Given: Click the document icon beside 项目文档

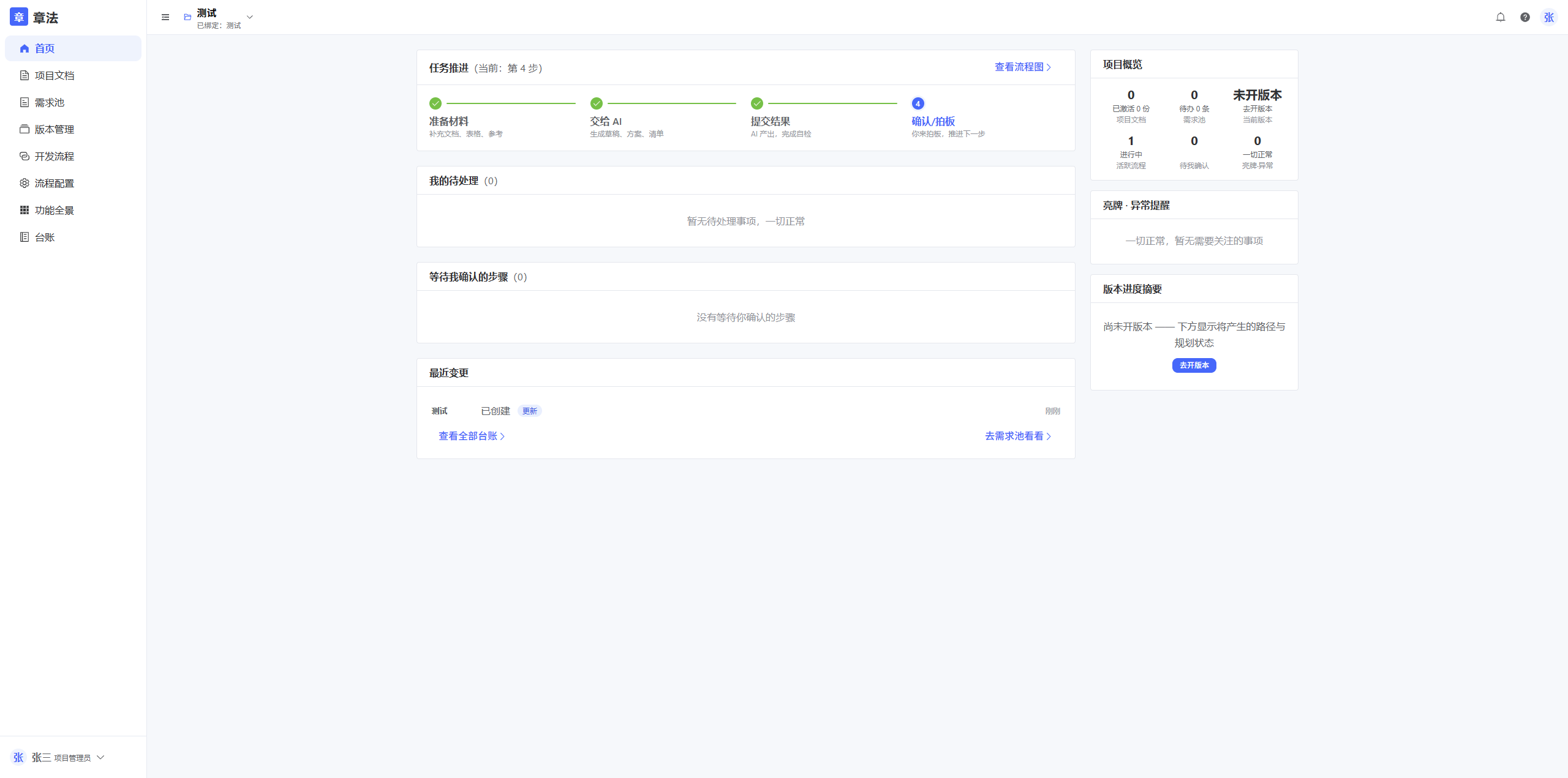Looking at the screenshot, I should click(24, 75).
